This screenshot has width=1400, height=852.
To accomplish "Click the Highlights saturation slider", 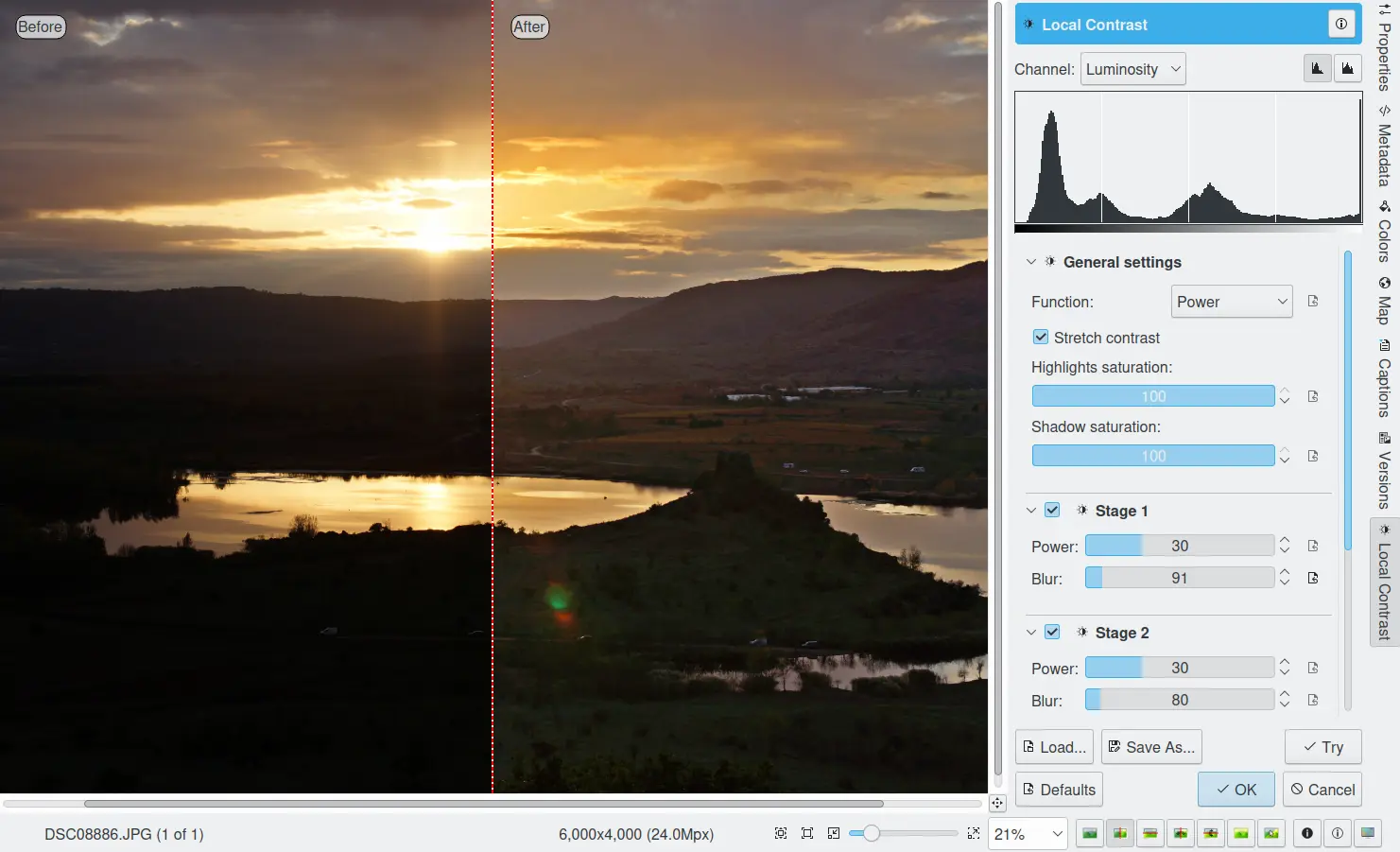I will 1152,396.
